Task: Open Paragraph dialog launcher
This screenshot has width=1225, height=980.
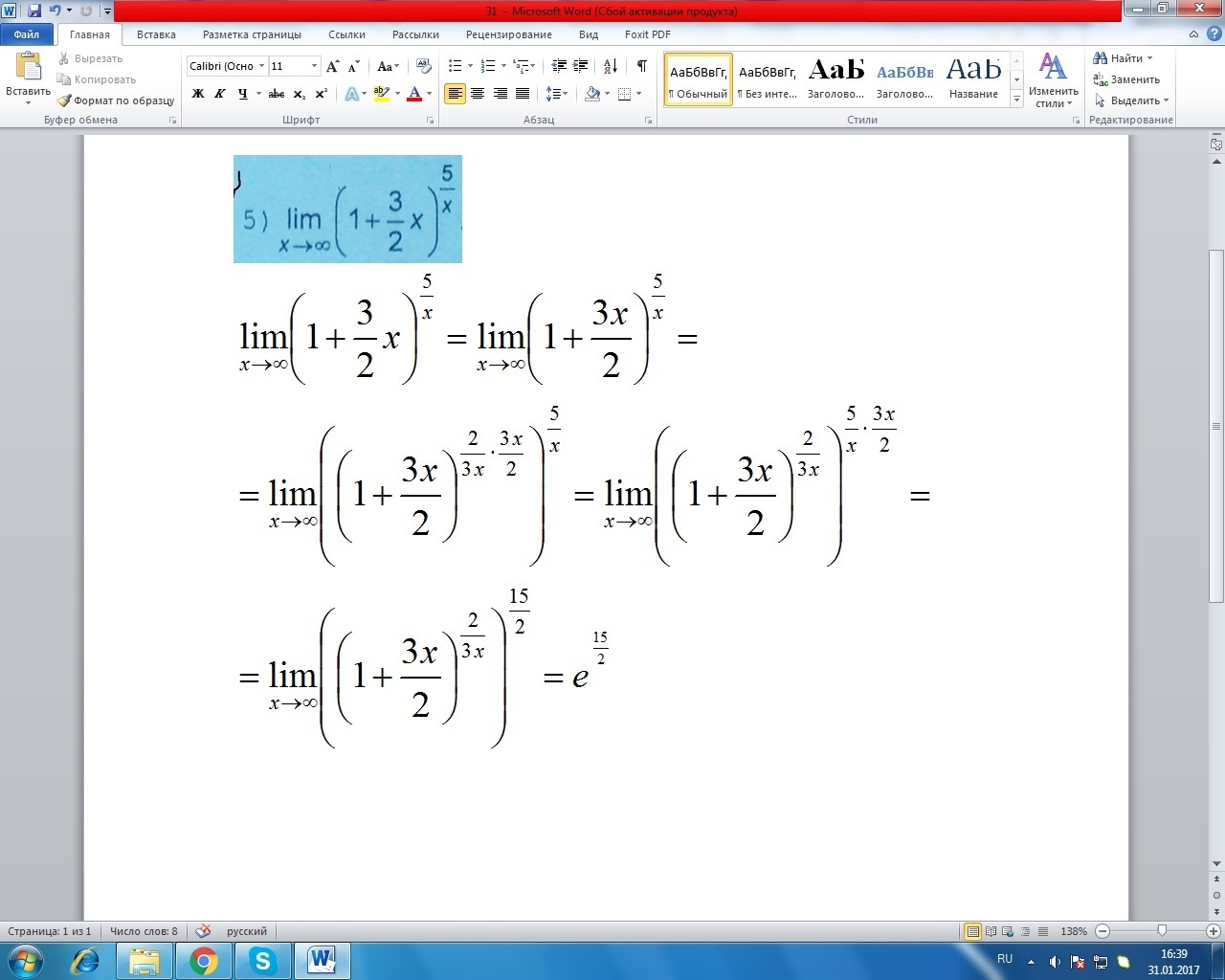Action: (x=648, y=121)
